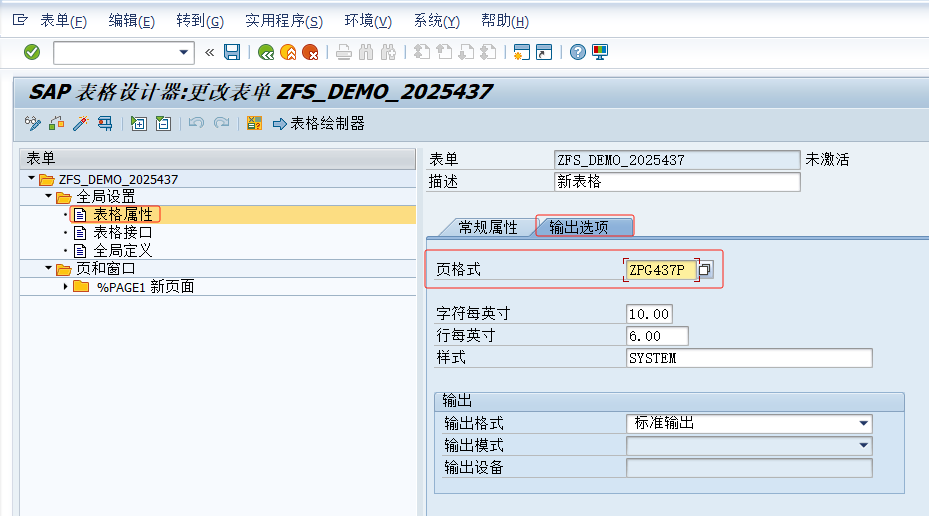Cancel with the red X icon

tap(310, 52)
